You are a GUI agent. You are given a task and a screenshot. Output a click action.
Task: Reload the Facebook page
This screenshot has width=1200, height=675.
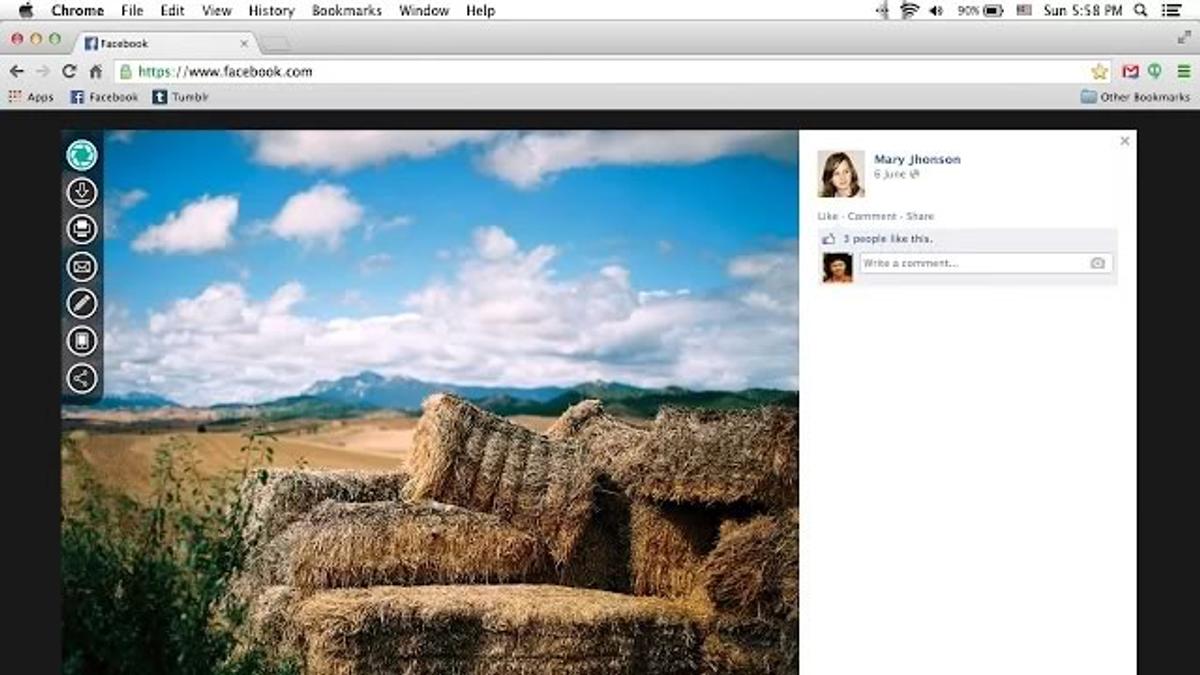[x=69, y=71]
